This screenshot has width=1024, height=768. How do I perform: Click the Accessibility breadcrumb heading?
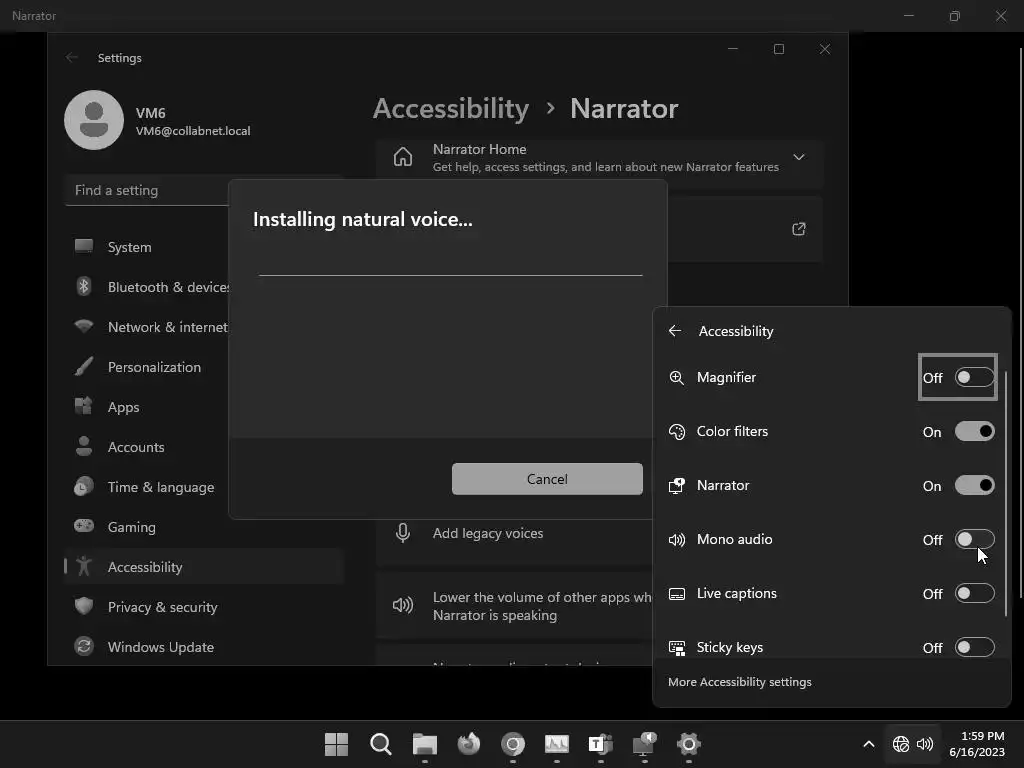pos(451,108)
